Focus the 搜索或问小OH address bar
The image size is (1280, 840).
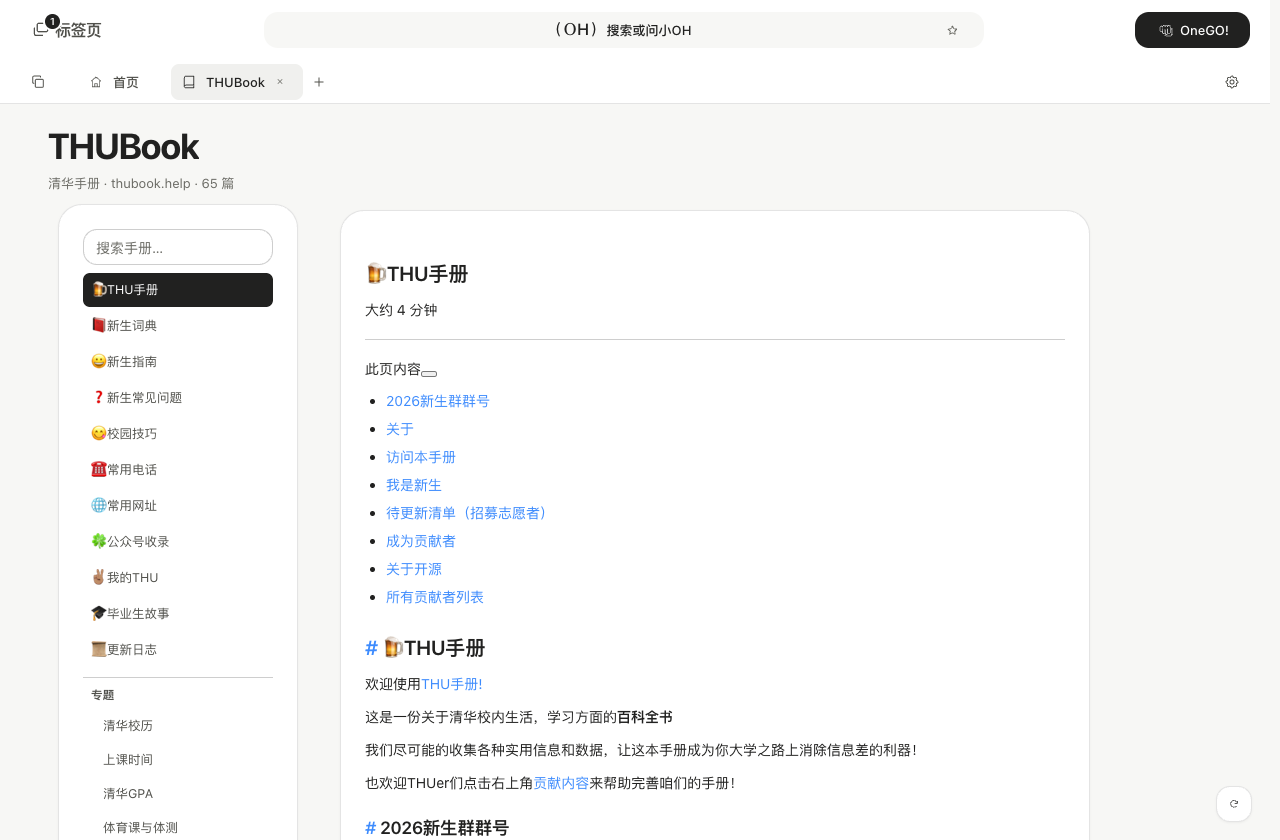point(624,30)
